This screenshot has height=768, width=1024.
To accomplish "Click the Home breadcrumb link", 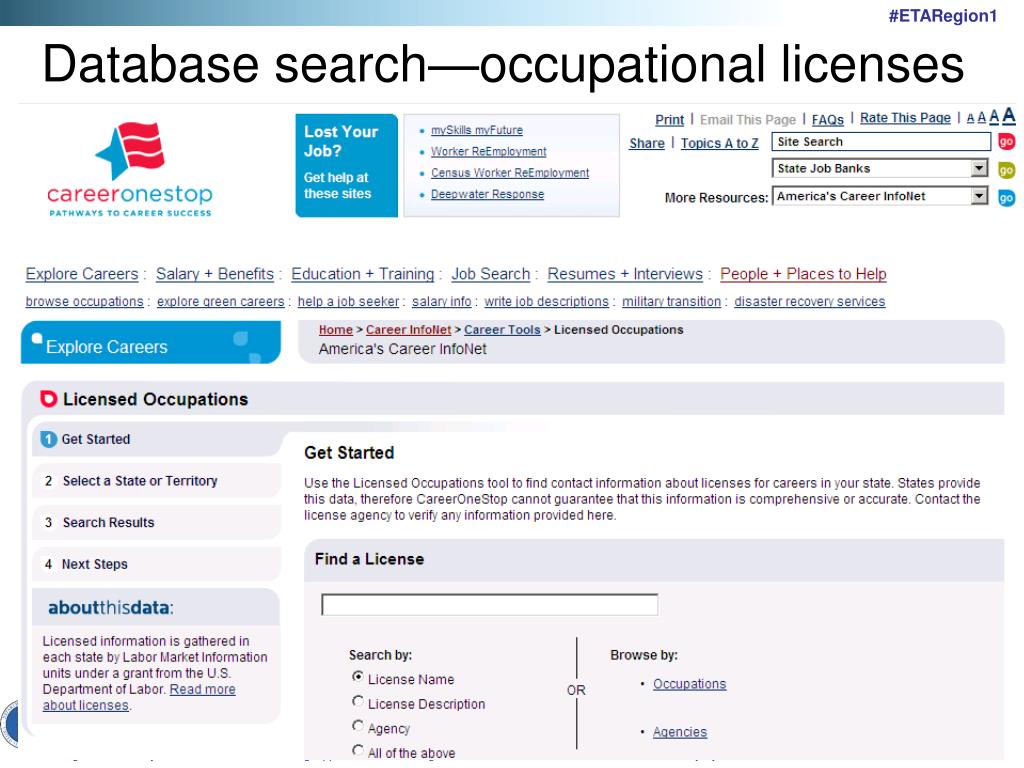I will [x=336, y=330].
